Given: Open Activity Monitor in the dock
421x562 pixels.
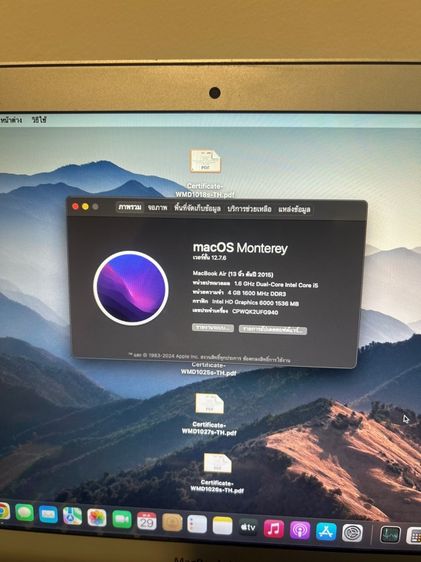Looking at the screenshot, I should (390, 535).
